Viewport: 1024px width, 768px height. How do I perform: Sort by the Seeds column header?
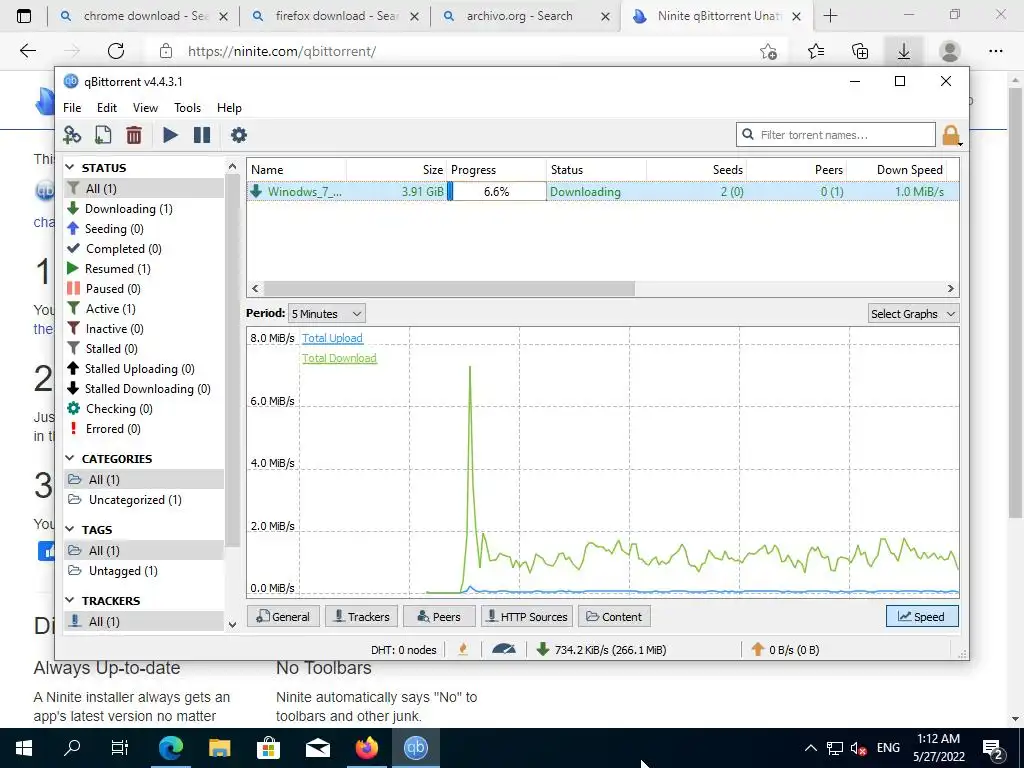(x=696, y=170)
